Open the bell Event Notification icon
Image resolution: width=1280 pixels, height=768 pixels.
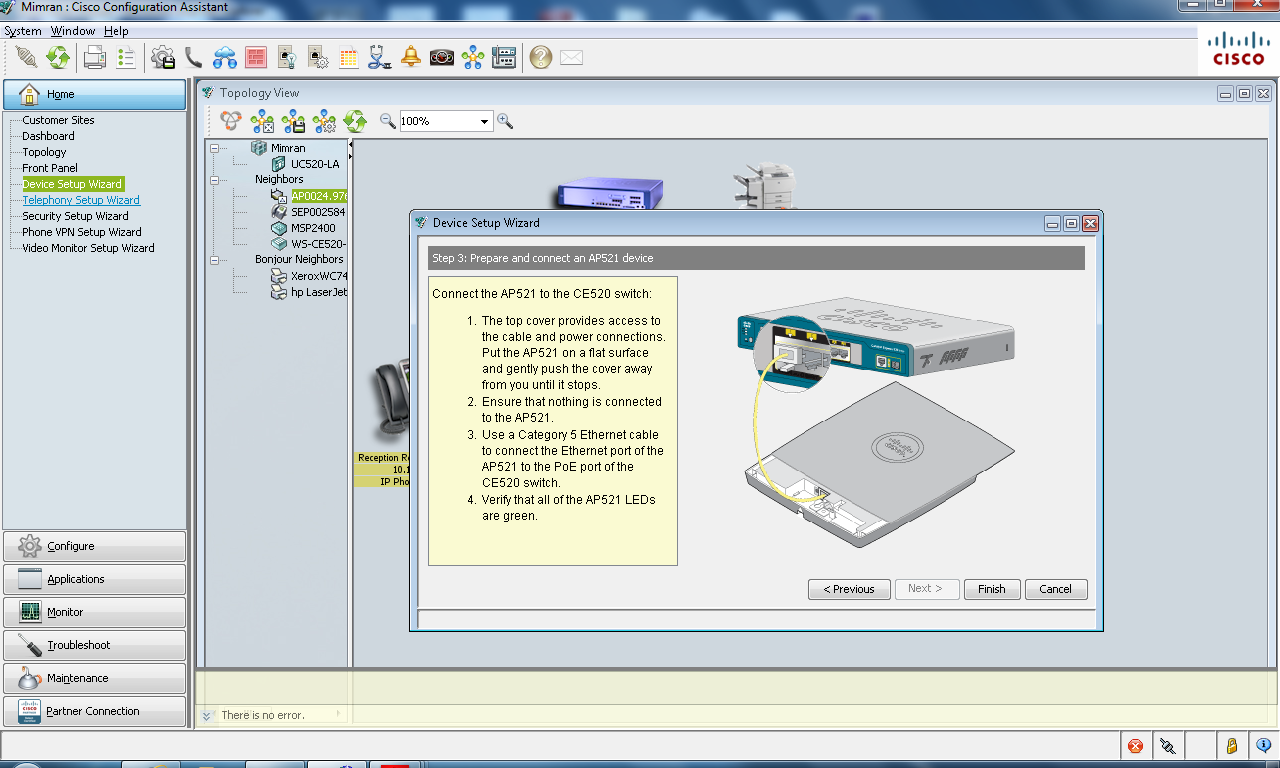point(411,57)
